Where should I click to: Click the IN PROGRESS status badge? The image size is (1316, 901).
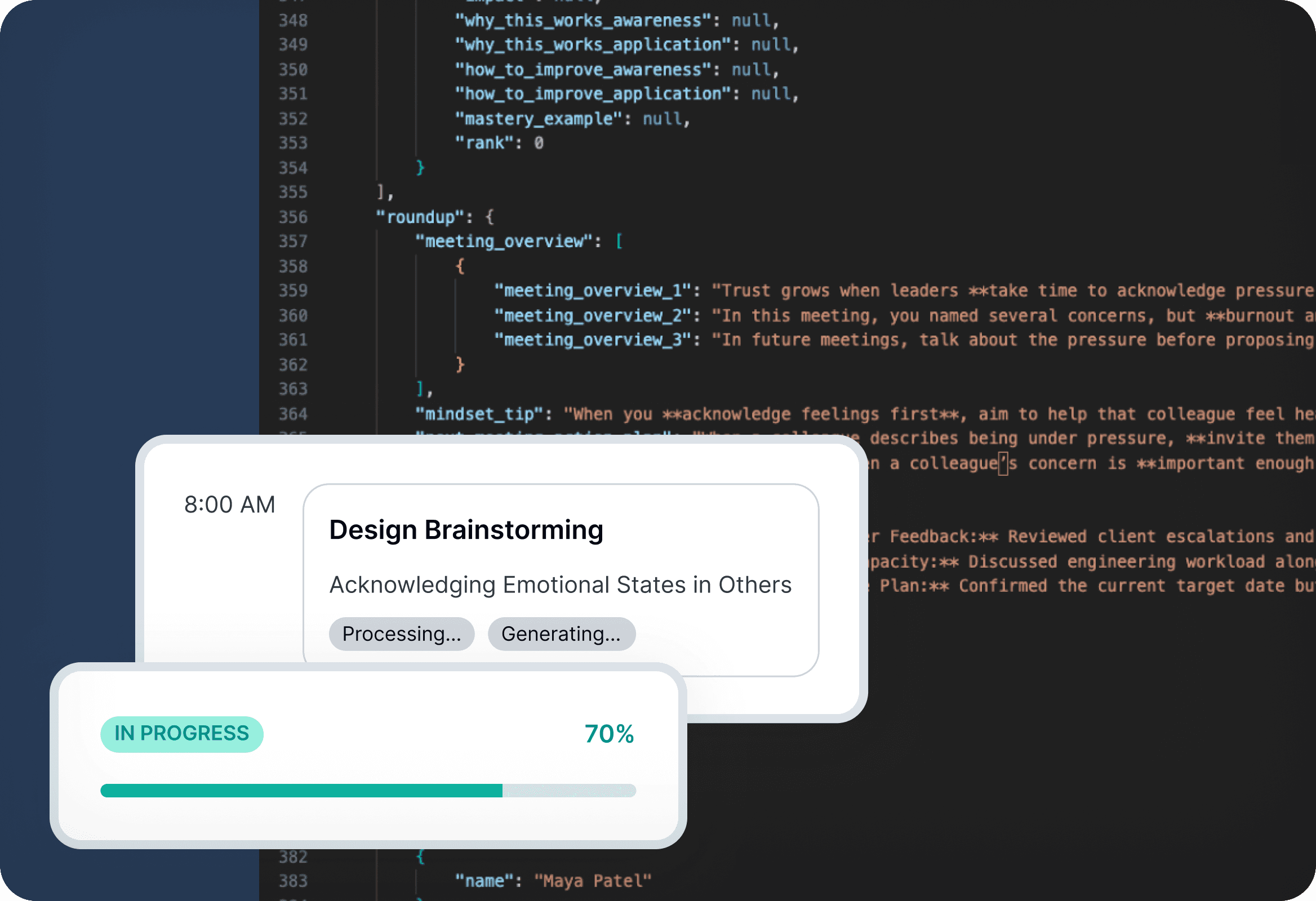click(x=182, y=734)
